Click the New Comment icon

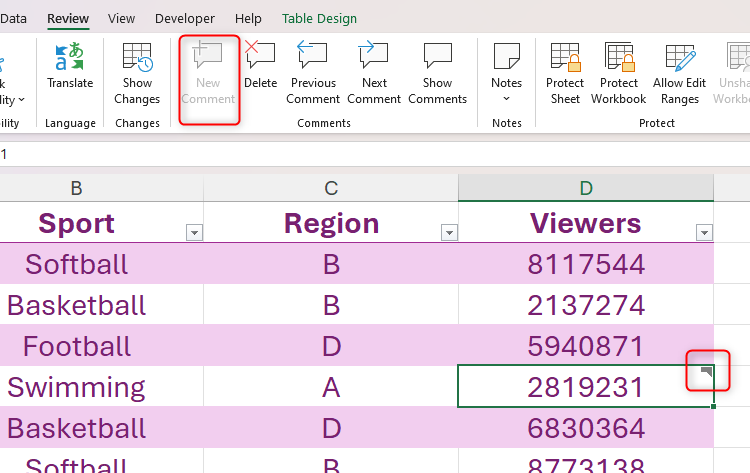tap(208, 58)
